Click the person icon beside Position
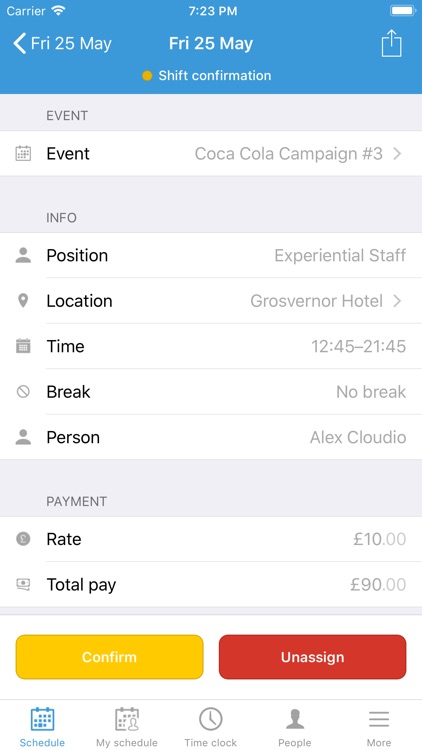Image resolution: width=422 pixels, height=750 pixels. (x=23, y=255)
